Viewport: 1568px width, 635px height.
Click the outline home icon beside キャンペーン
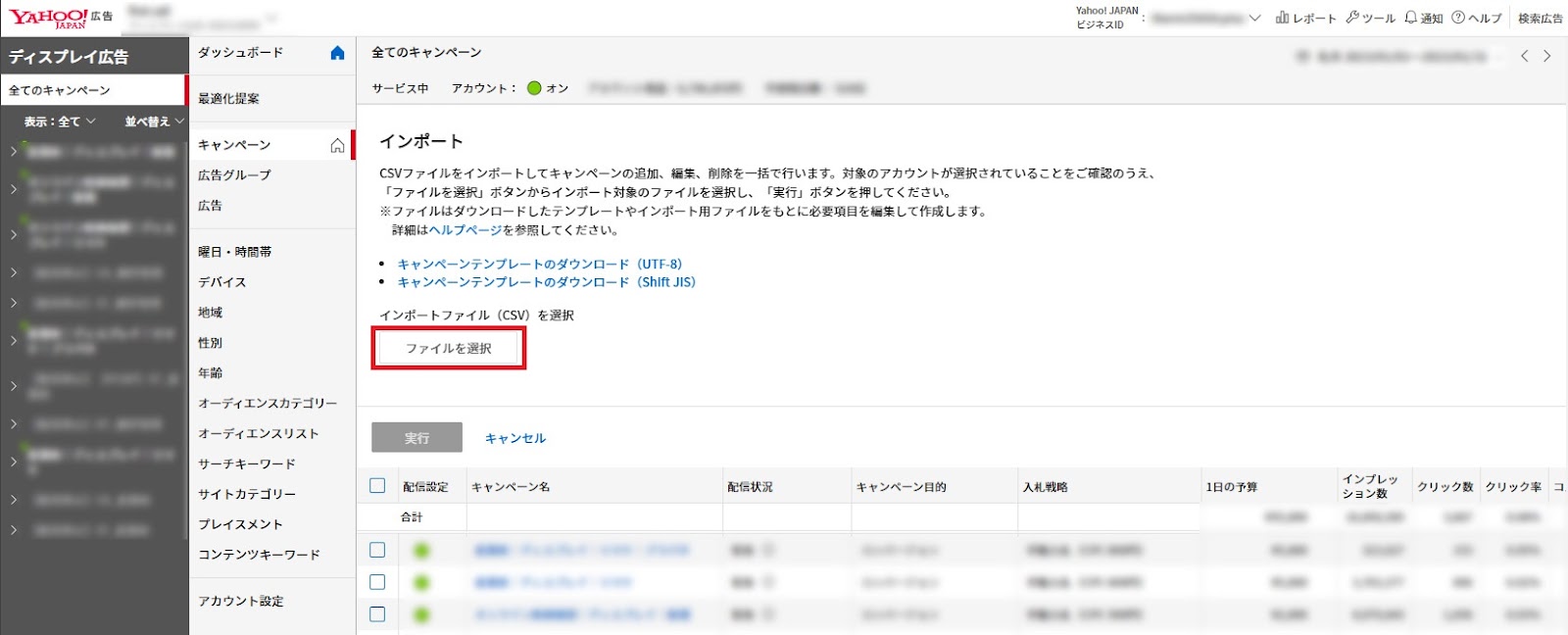[x=337, y=145]
